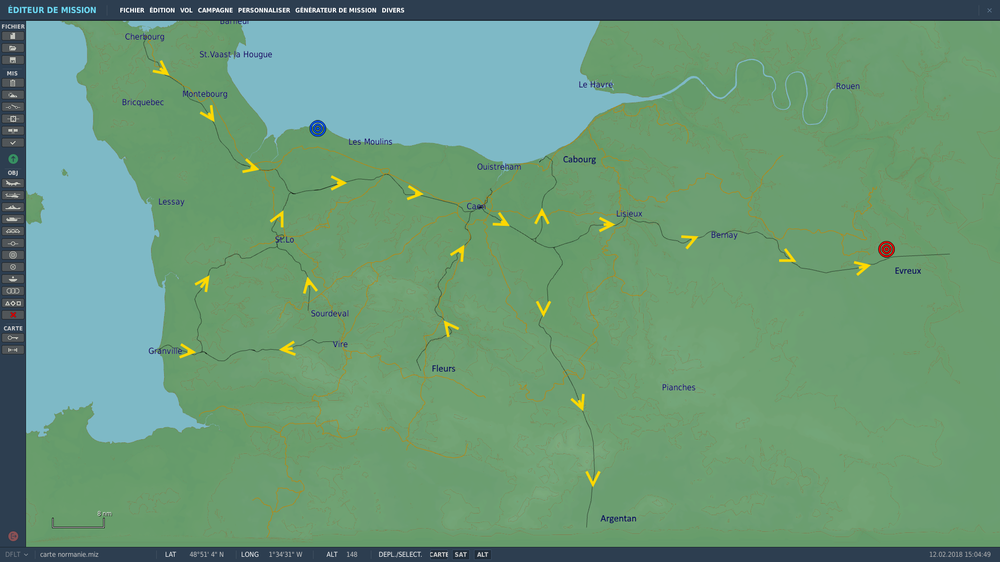Click the Le Havre label on the map
1000x562 pixels.
(596, 84)
